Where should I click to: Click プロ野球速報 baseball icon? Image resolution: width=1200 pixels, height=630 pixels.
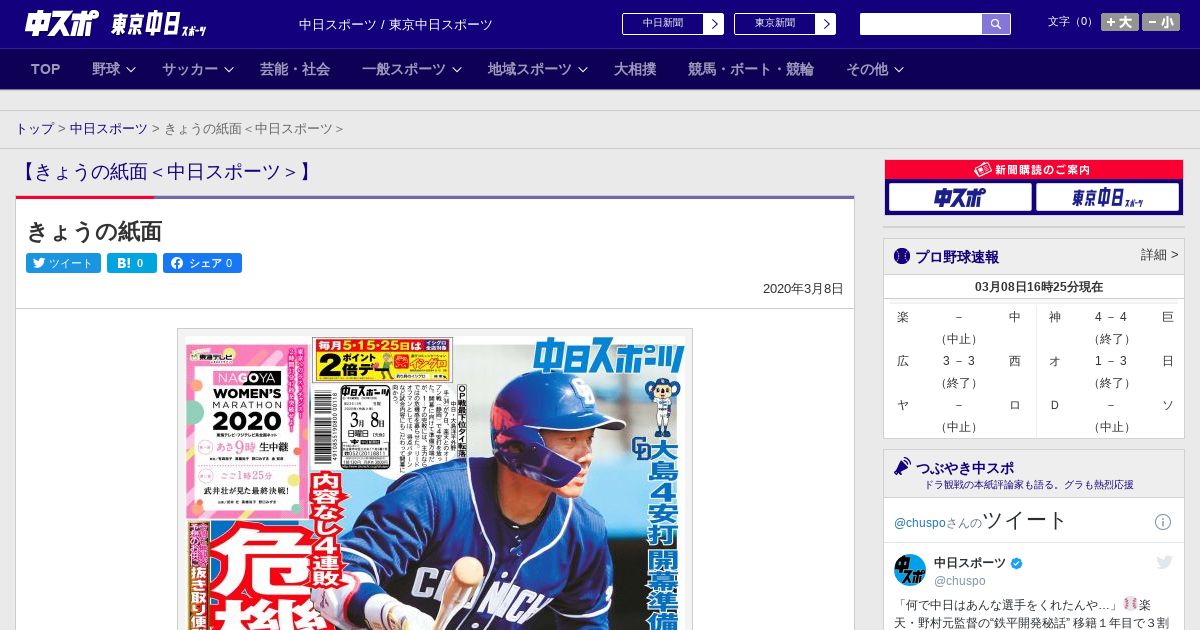[x=902, y=256]
